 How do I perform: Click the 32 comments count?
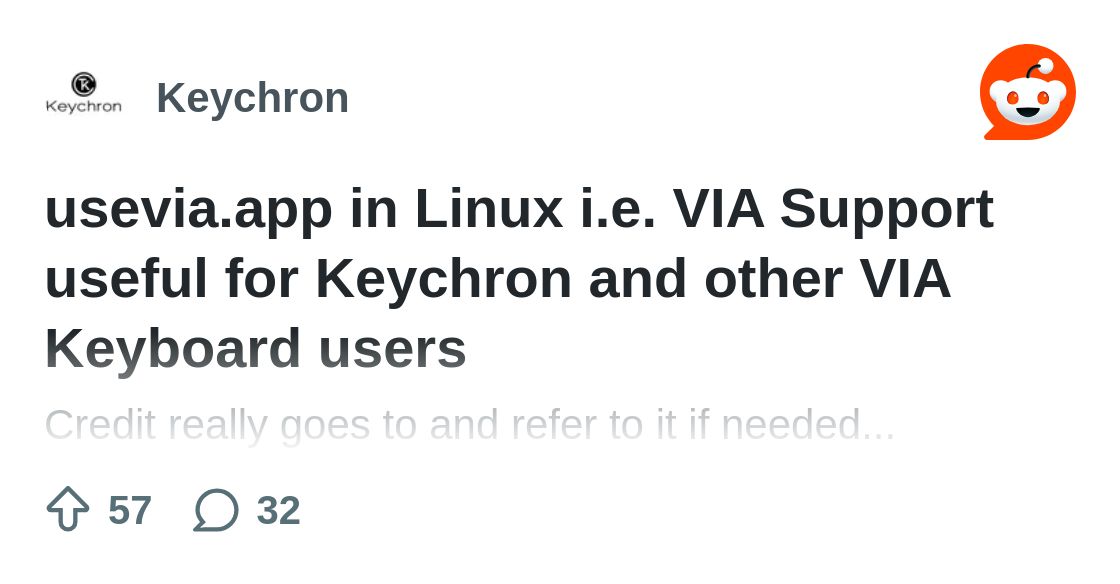(276, 511)
